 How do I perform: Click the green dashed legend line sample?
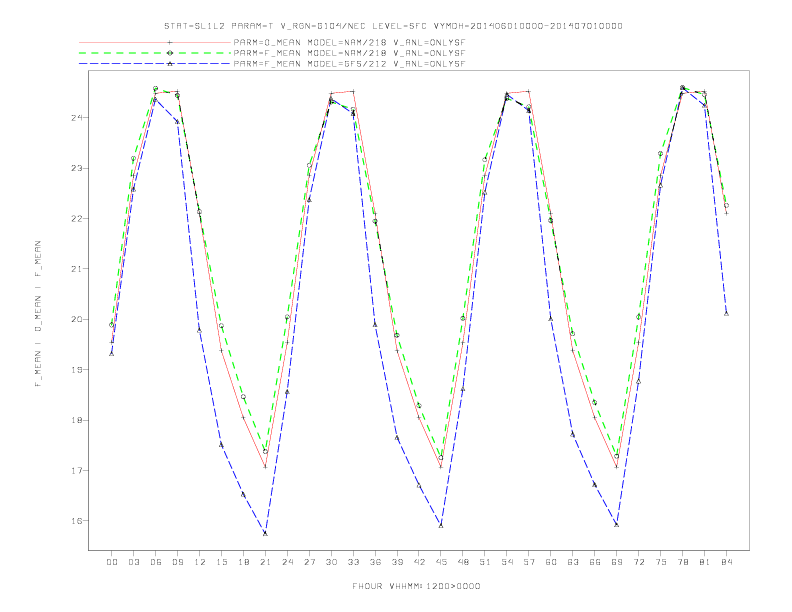155,53
